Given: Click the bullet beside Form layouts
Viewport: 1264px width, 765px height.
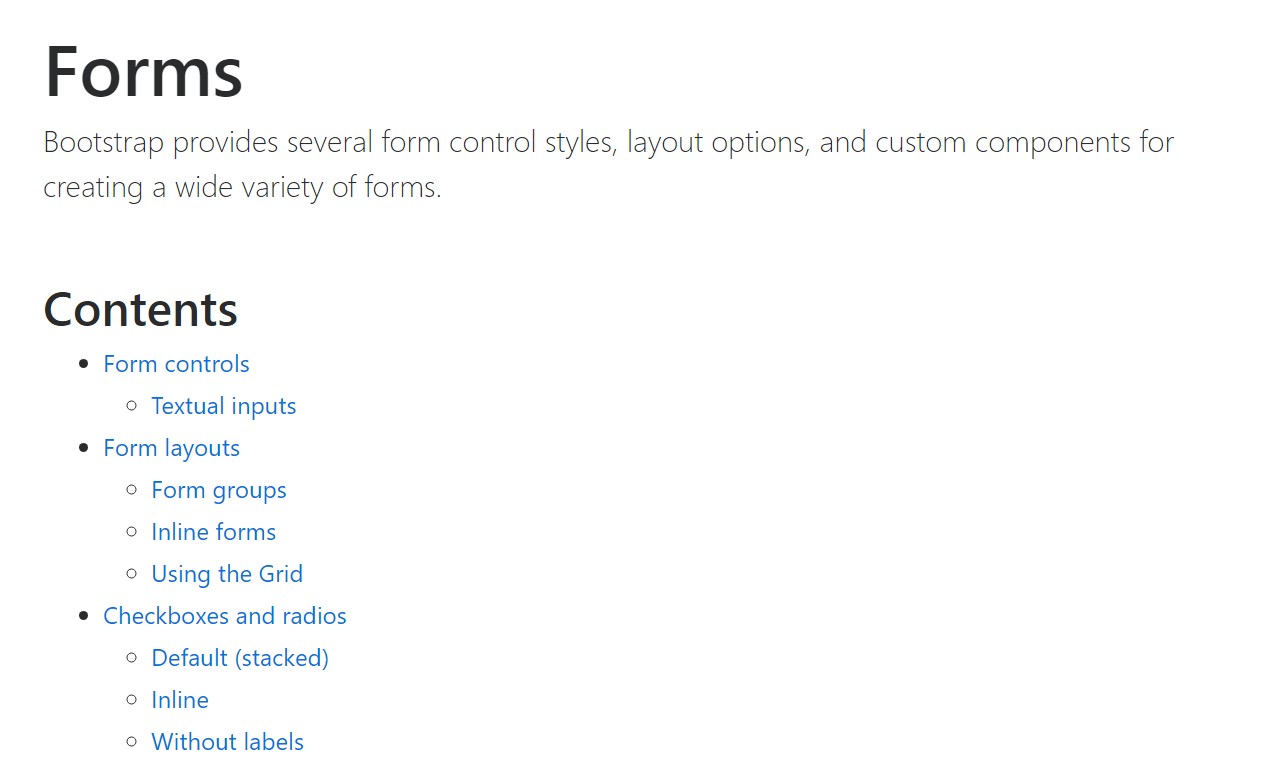Looking at the screenshot, I should coord(84,448).
